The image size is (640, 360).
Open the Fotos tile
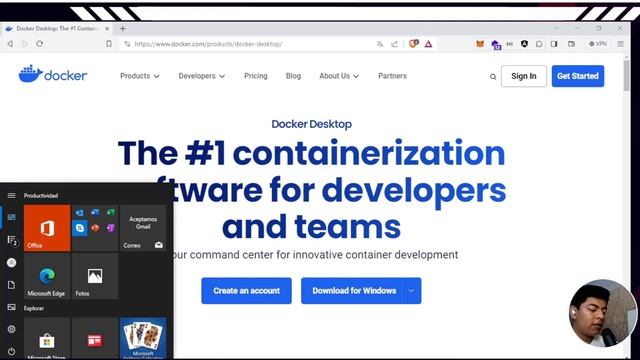[x=95, y=276]
